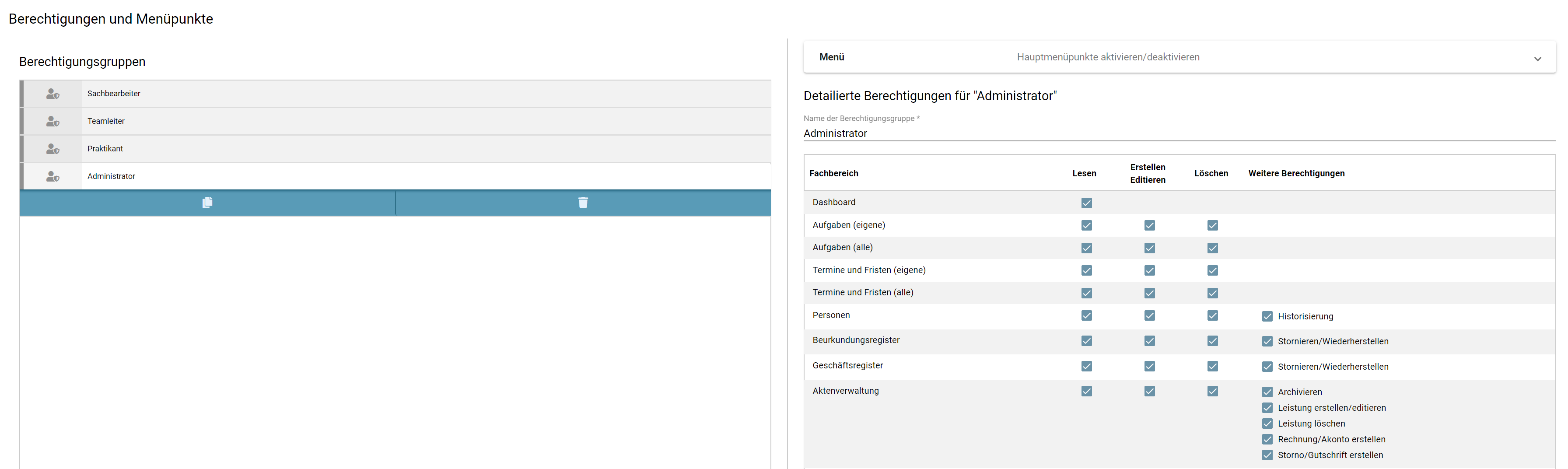
Task: Toggle Personen Historisierung checkbox
Action: [1267, 316]
